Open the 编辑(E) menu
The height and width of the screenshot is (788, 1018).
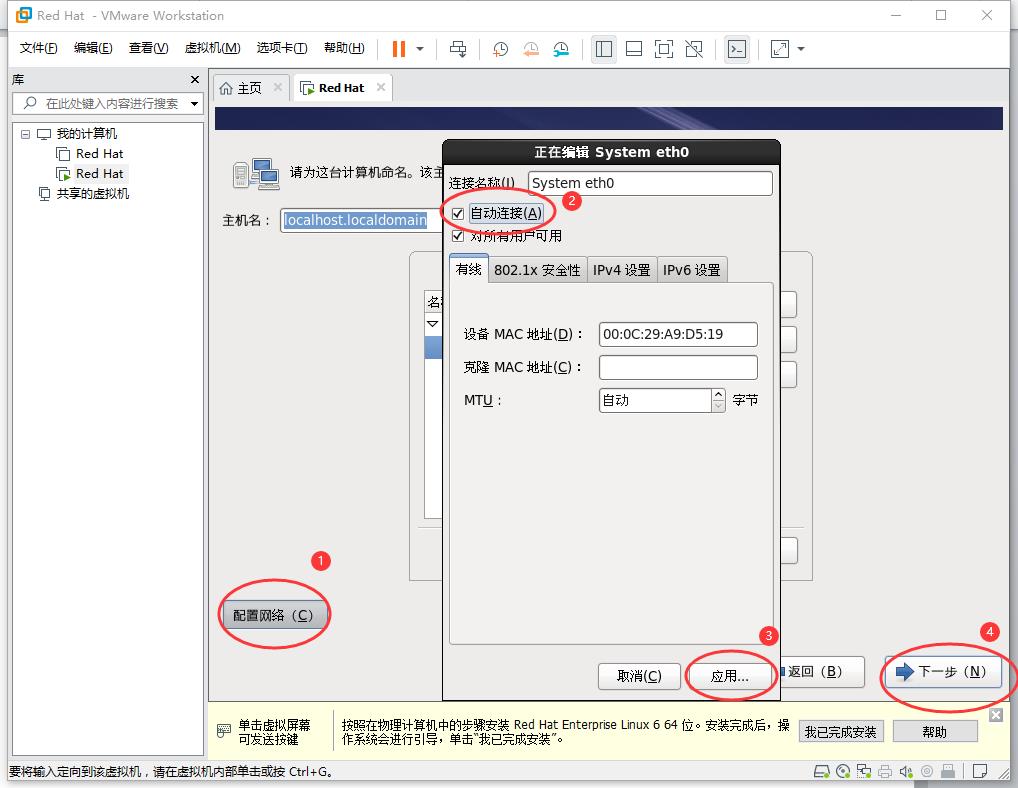tap(93, 48)
